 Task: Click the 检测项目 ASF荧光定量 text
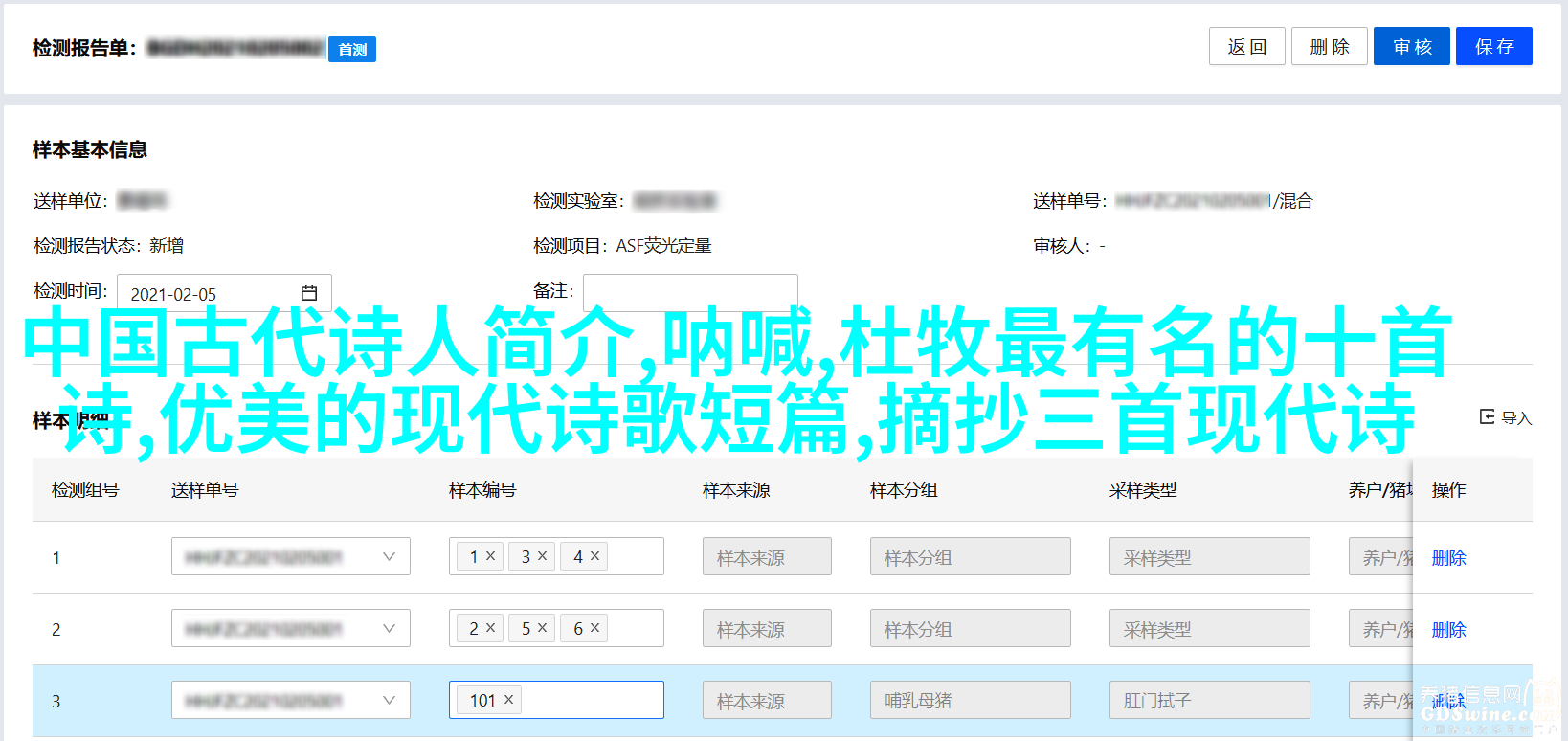(622, 246)
